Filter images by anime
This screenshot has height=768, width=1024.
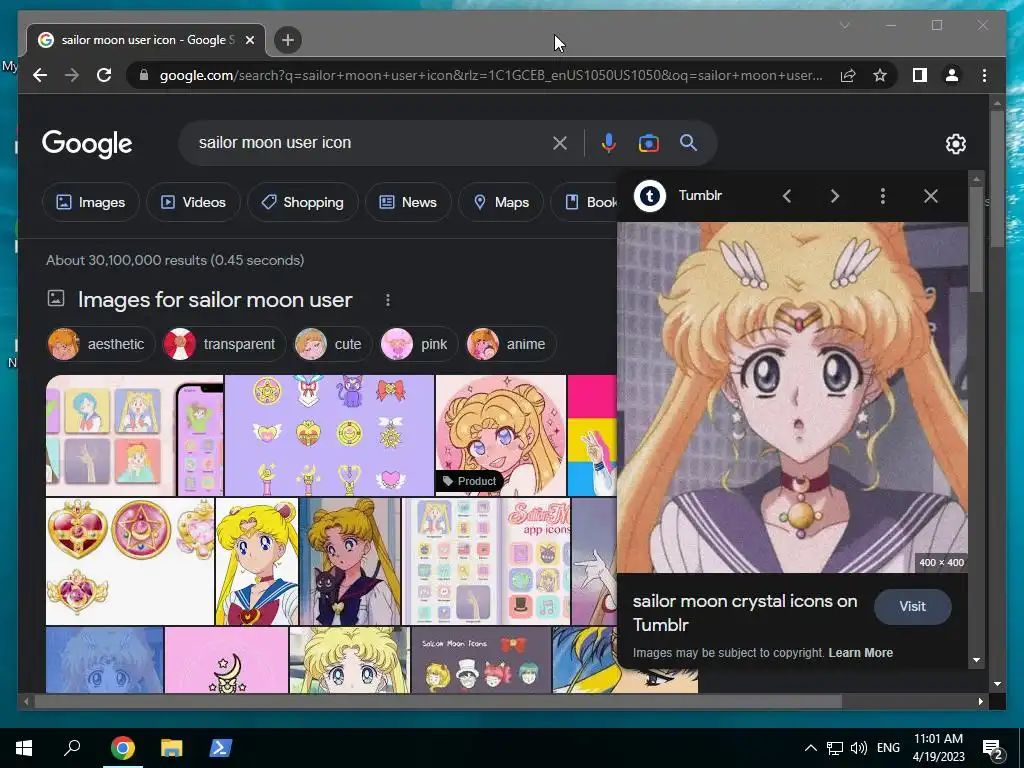tap(510, 344)
